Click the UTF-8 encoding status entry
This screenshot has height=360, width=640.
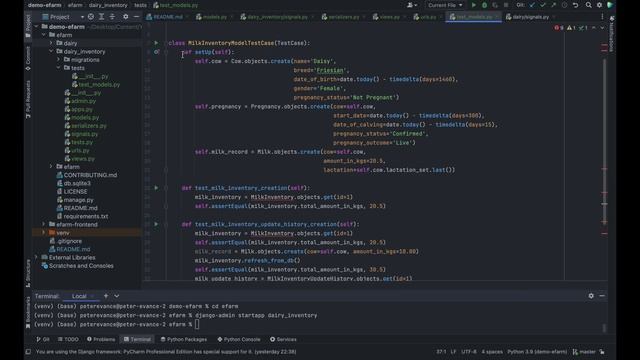point(469,351)
